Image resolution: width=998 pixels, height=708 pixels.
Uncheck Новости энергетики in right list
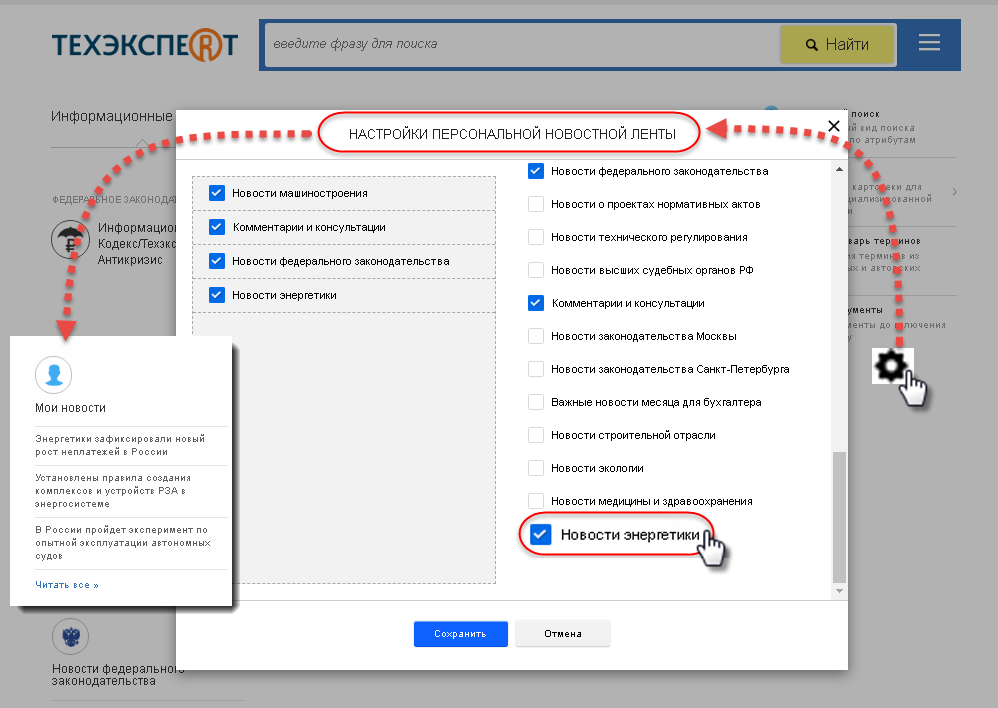(x=540, y=535)
